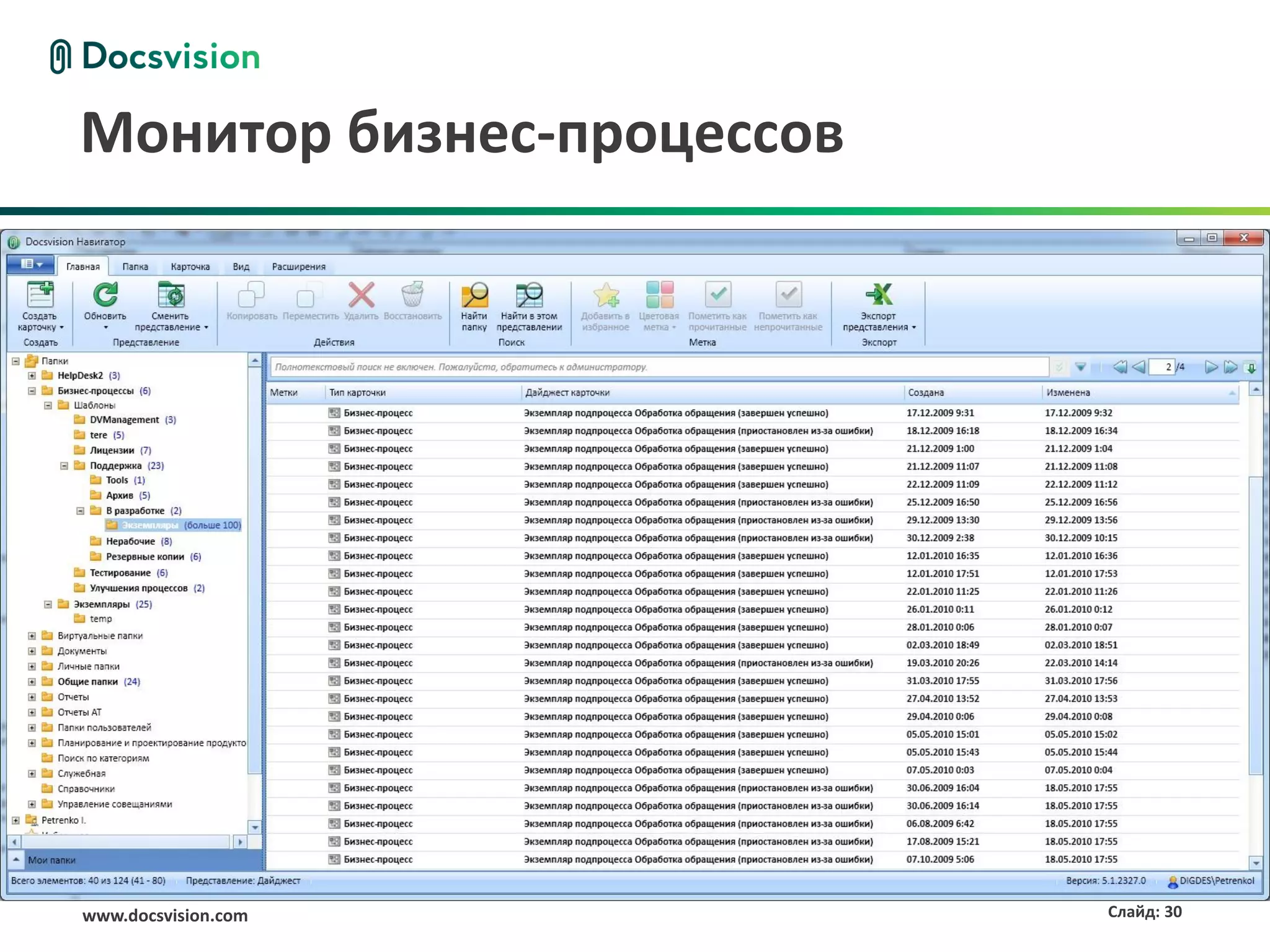The image size is (1270, 952).
Task: Switch to the Карточка tab
Action: tap(190, 267)
